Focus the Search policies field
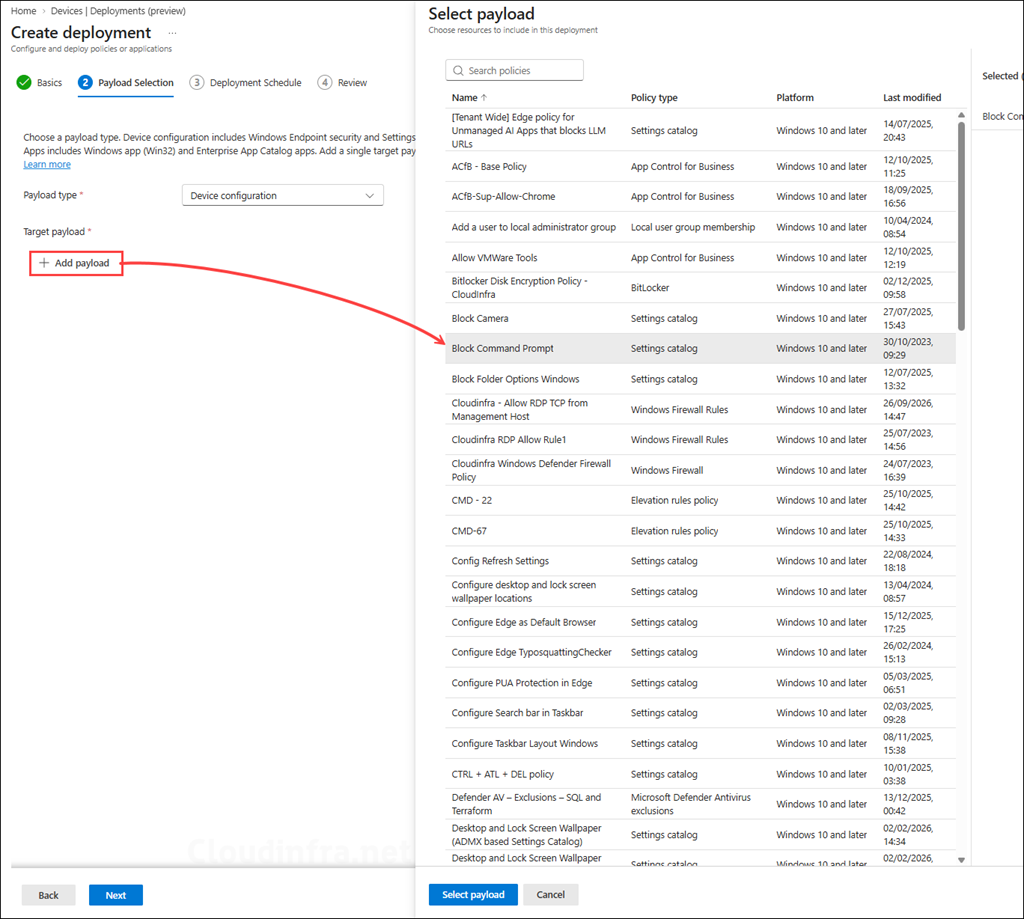This screenshot has width=1024, height=919. pyautogui.click(x=515, y=71)
